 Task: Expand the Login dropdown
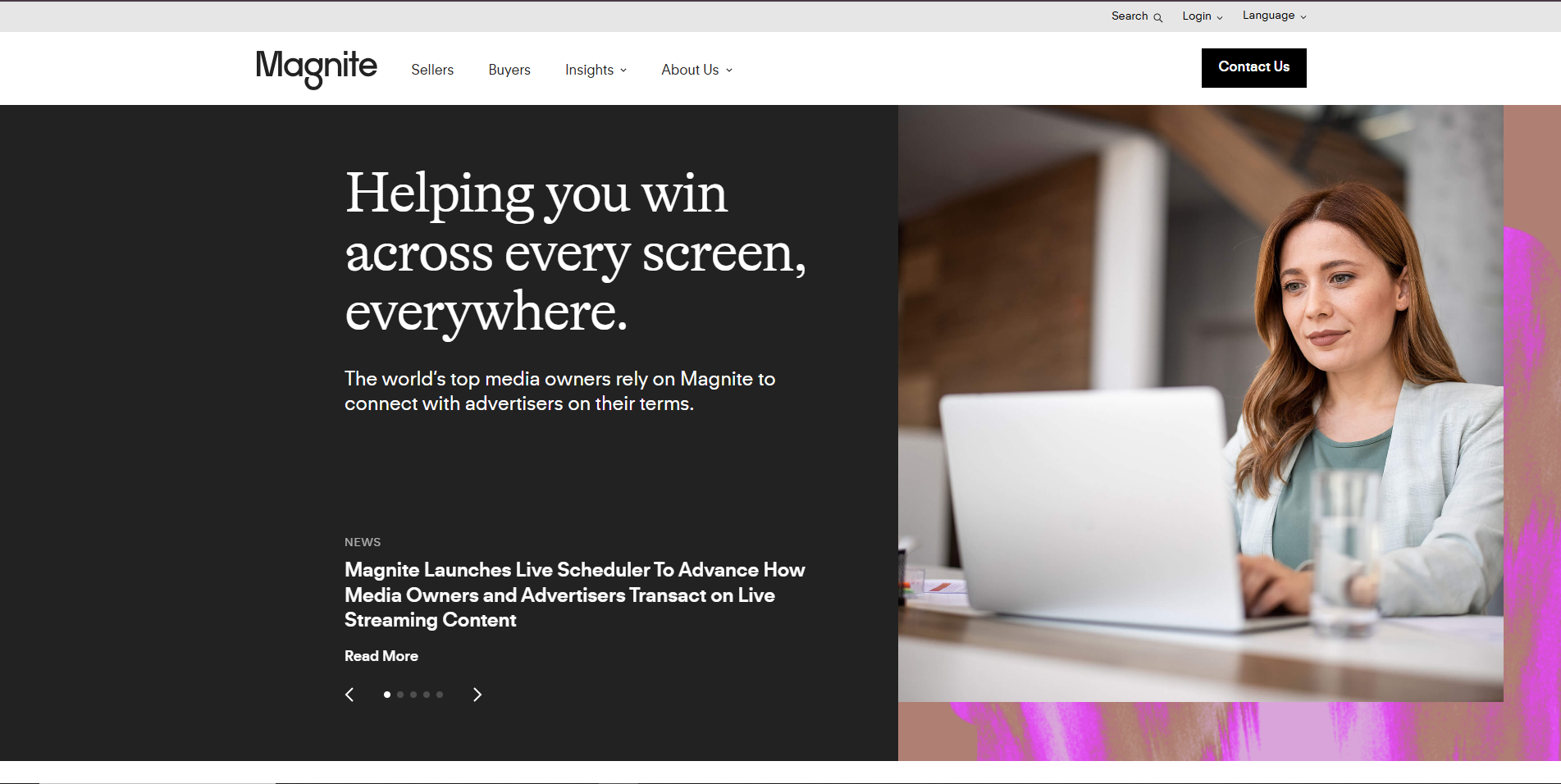(x=1203, y=16)
